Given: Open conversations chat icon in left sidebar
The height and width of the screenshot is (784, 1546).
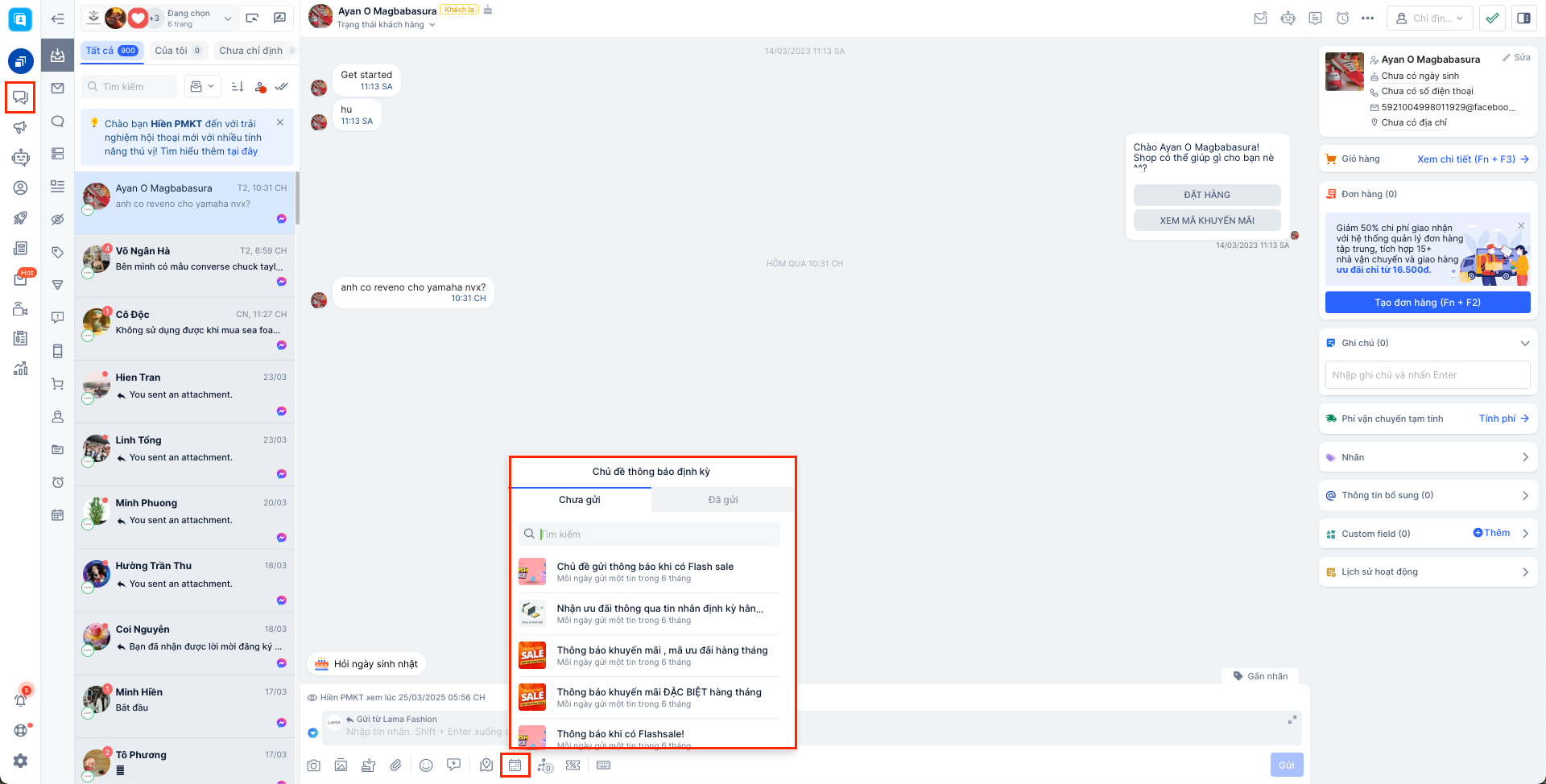Looking at the screenshot, I should [x=20, y=97].
